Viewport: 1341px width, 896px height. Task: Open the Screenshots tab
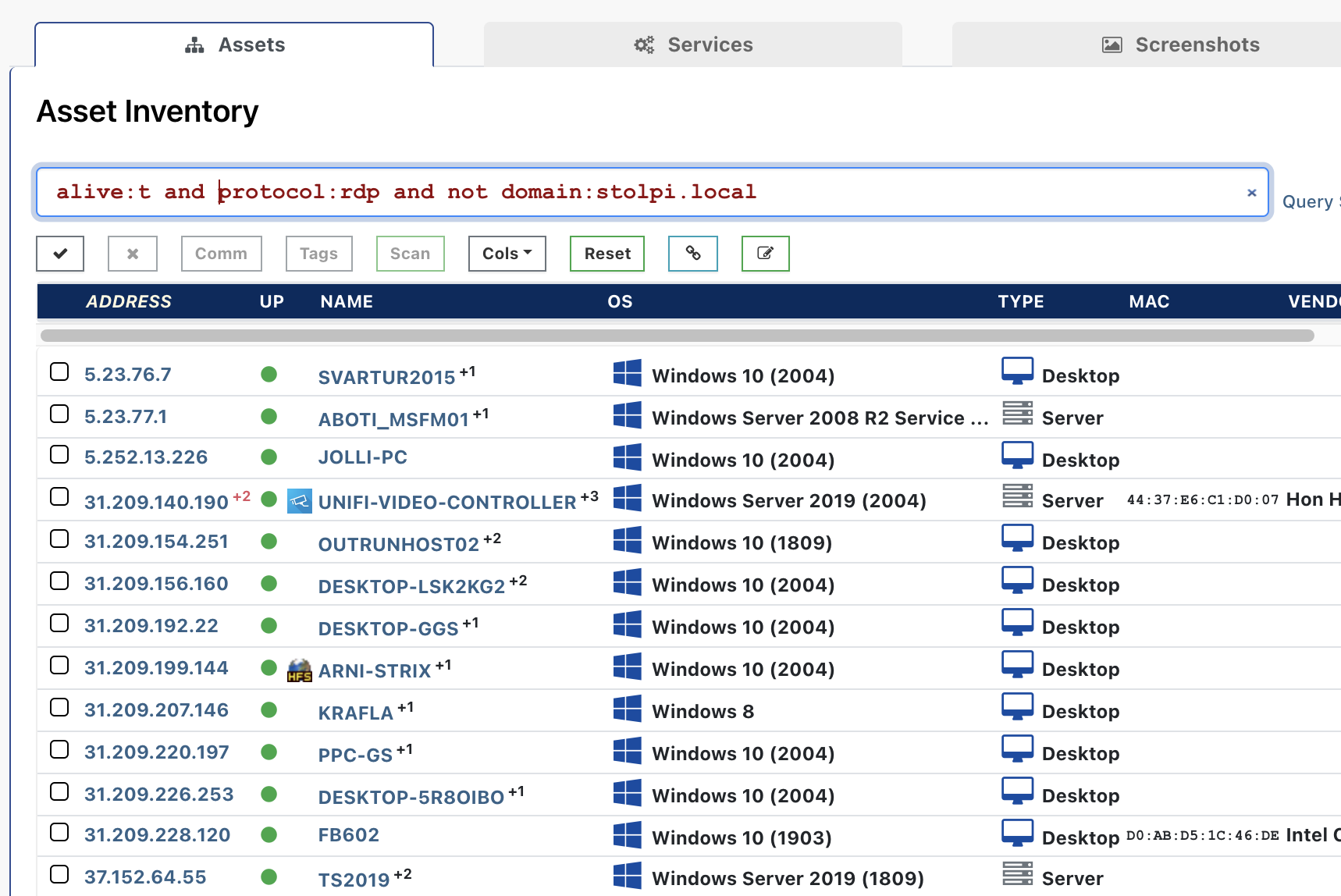coord(1179,44)
